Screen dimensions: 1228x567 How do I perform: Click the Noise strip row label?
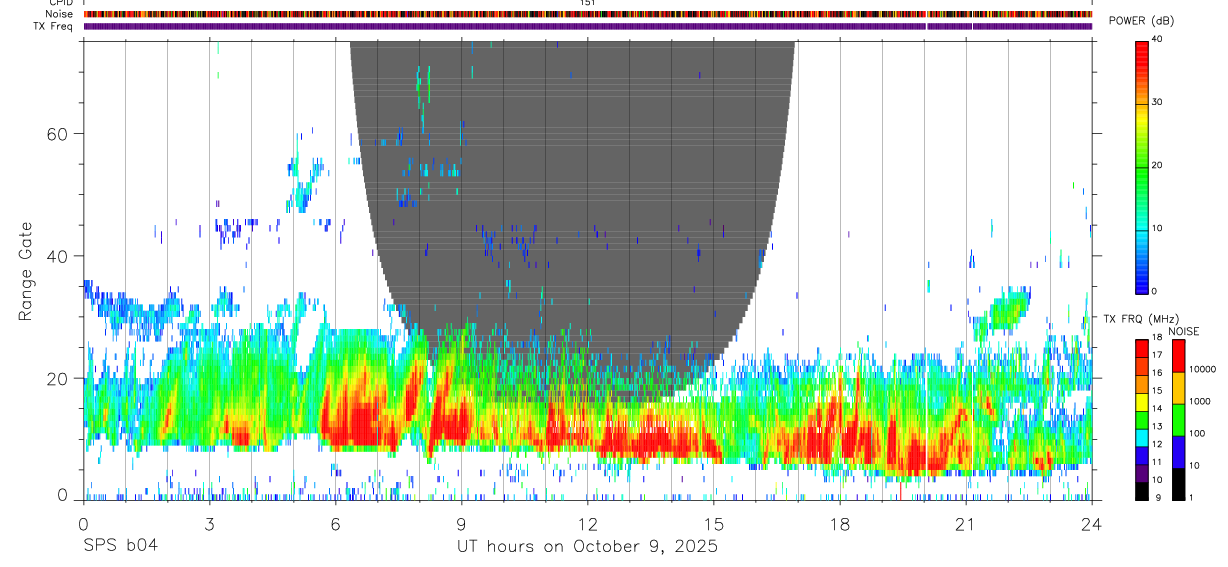pos(60,14)
